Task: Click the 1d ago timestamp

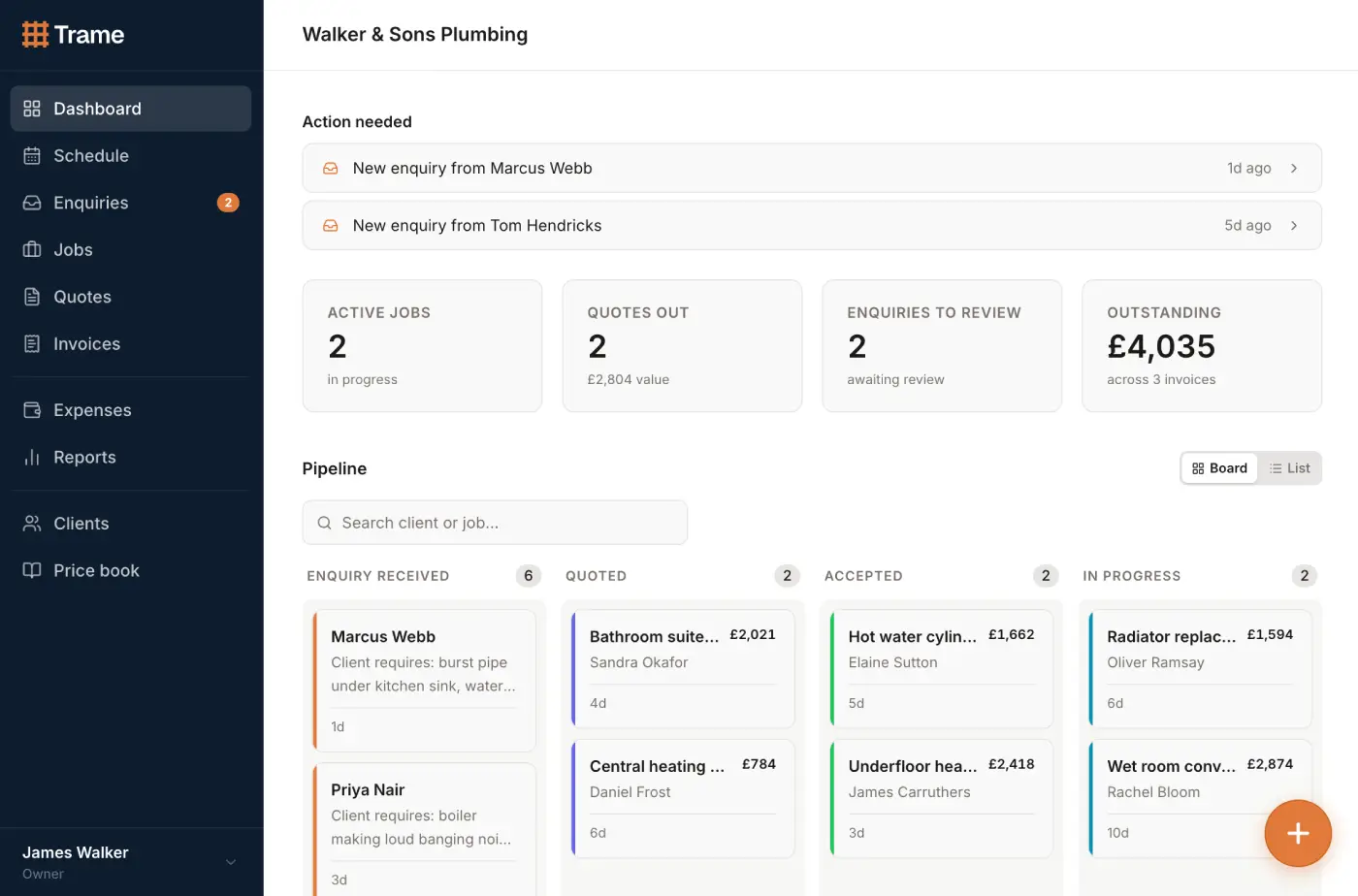Action: pyautogui.click(x=1249, y=169)
